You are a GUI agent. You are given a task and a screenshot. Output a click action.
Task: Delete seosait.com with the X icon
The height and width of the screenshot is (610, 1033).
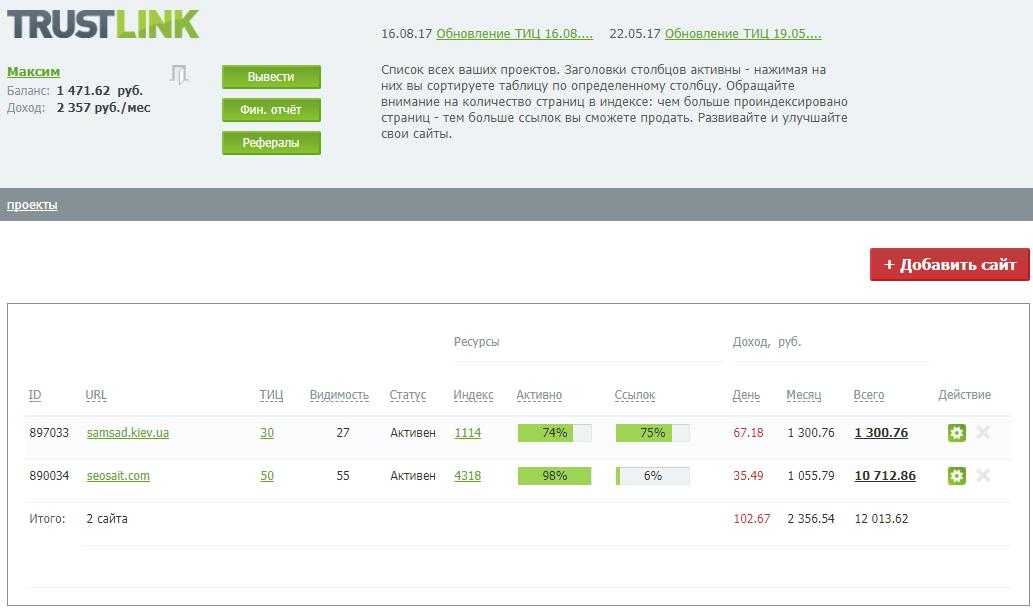983,476
